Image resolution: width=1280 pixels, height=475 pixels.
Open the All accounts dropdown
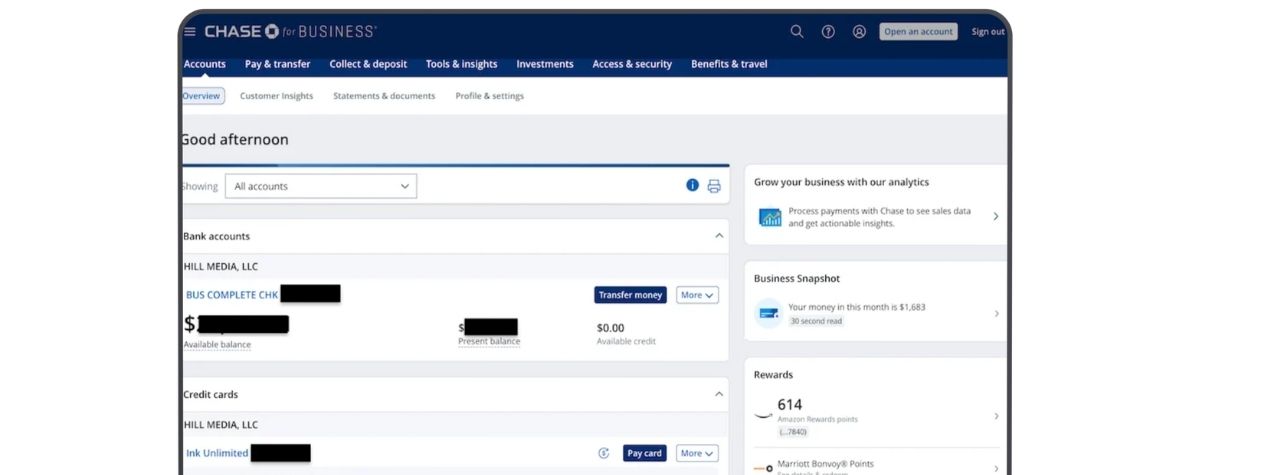(x=321, y=186)
